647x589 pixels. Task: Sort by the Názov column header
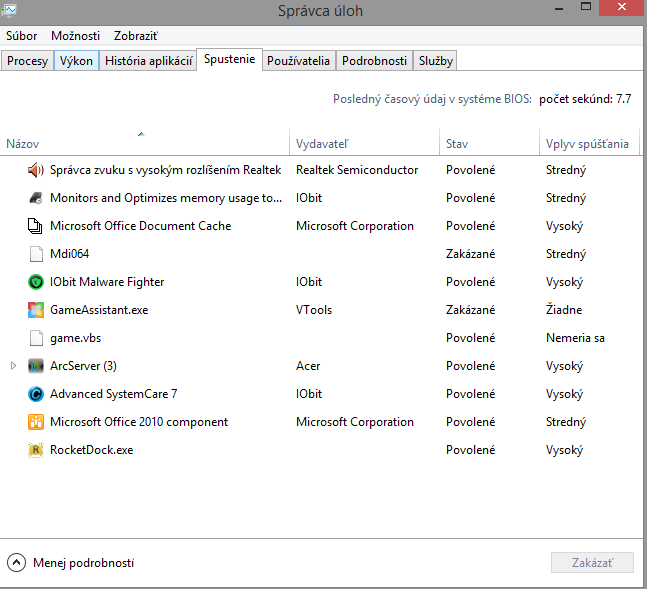(144, 144)
